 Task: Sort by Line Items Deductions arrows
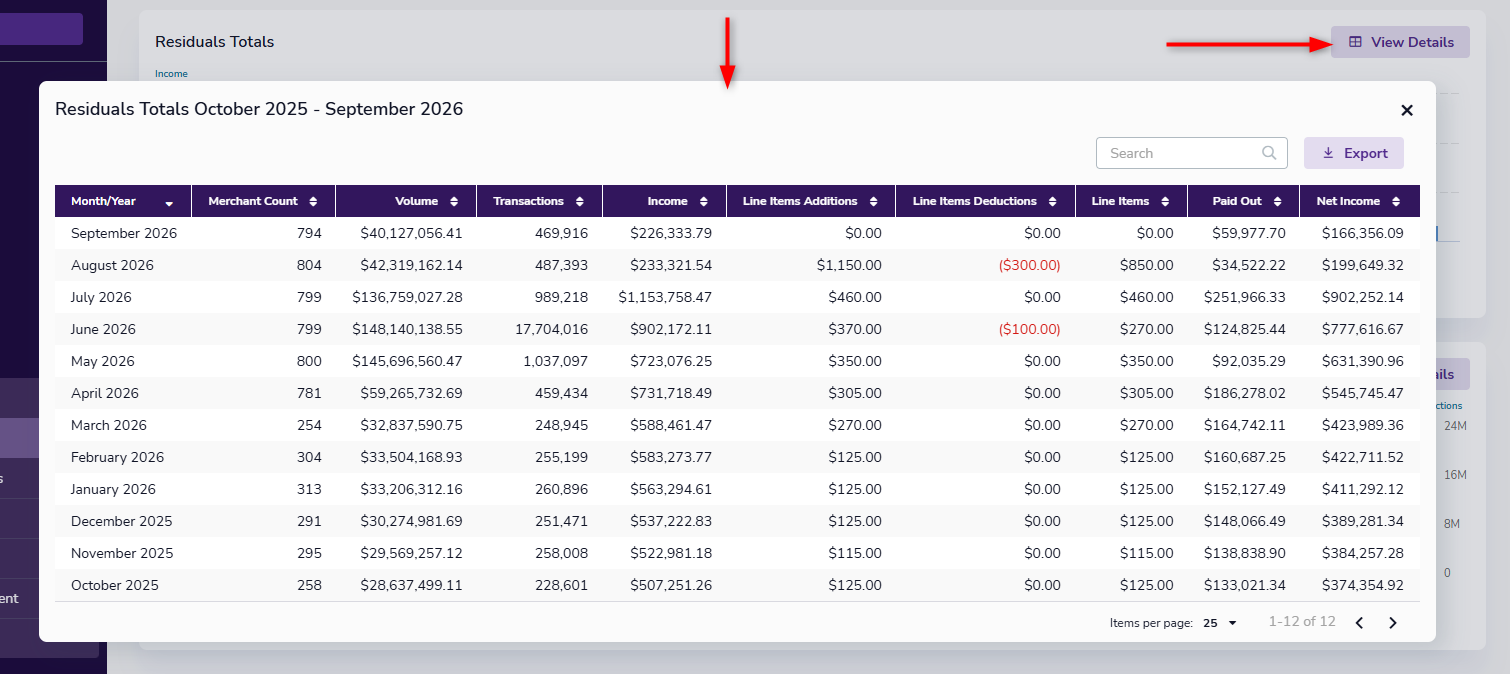coord(1053,201)
